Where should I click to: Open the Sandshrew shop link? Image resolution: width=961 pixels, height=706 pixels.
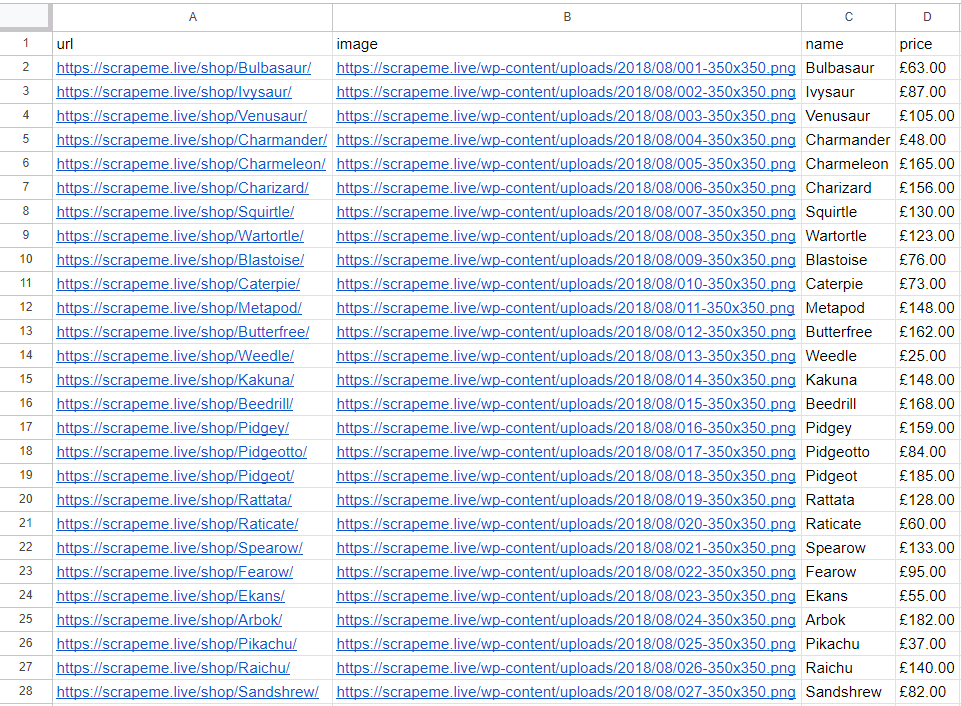(188, 692)
